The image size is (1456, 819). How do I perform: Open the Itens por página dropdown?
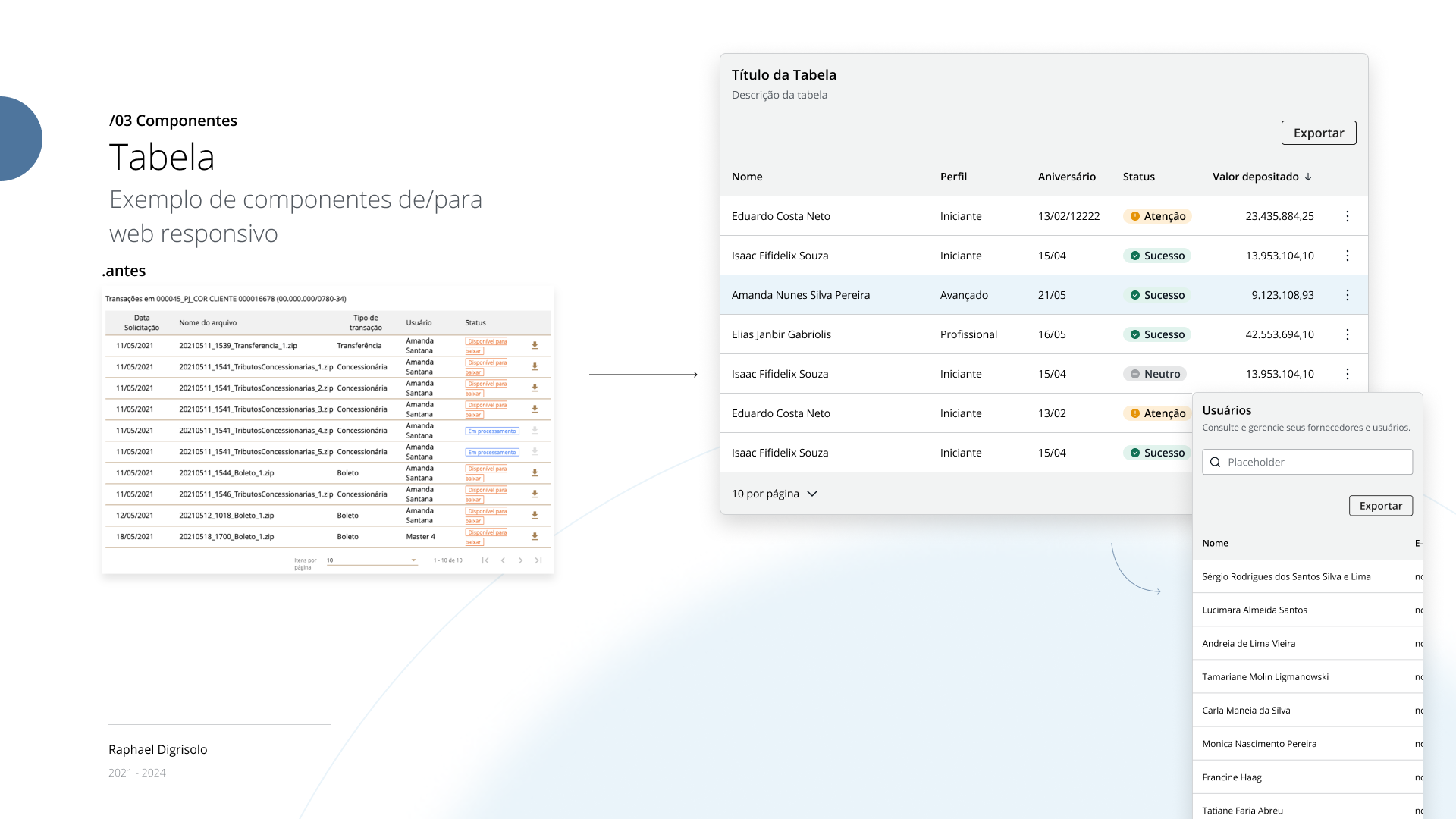coord(372,560)
